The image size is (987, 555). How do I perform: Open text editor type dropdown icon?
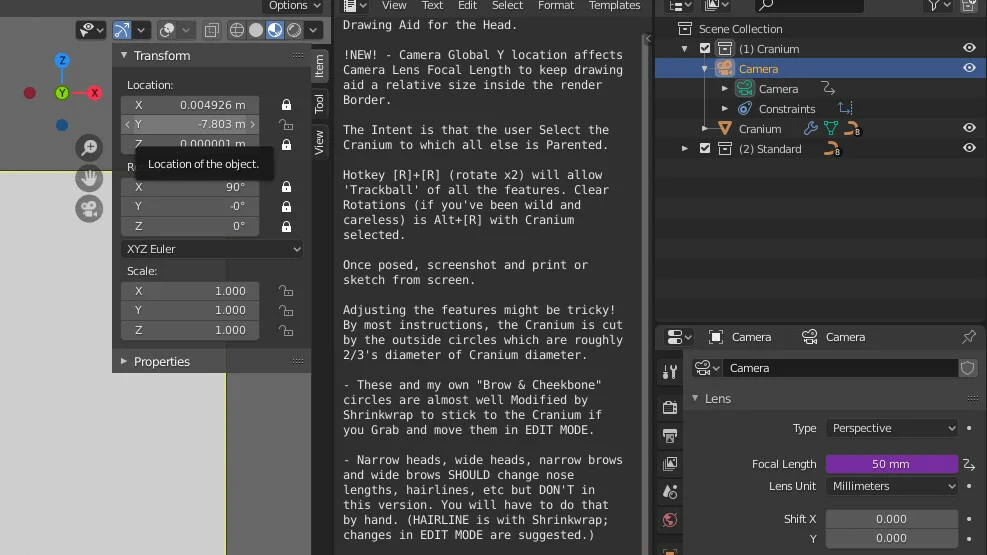click(x=355, y=6)
